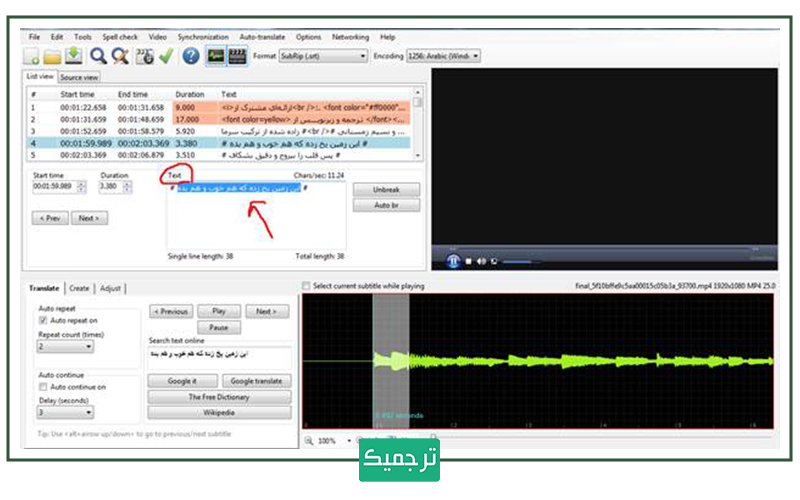The image size is (800, 500).
Task: Switch to List view tab
Action: tap(40, 76)
